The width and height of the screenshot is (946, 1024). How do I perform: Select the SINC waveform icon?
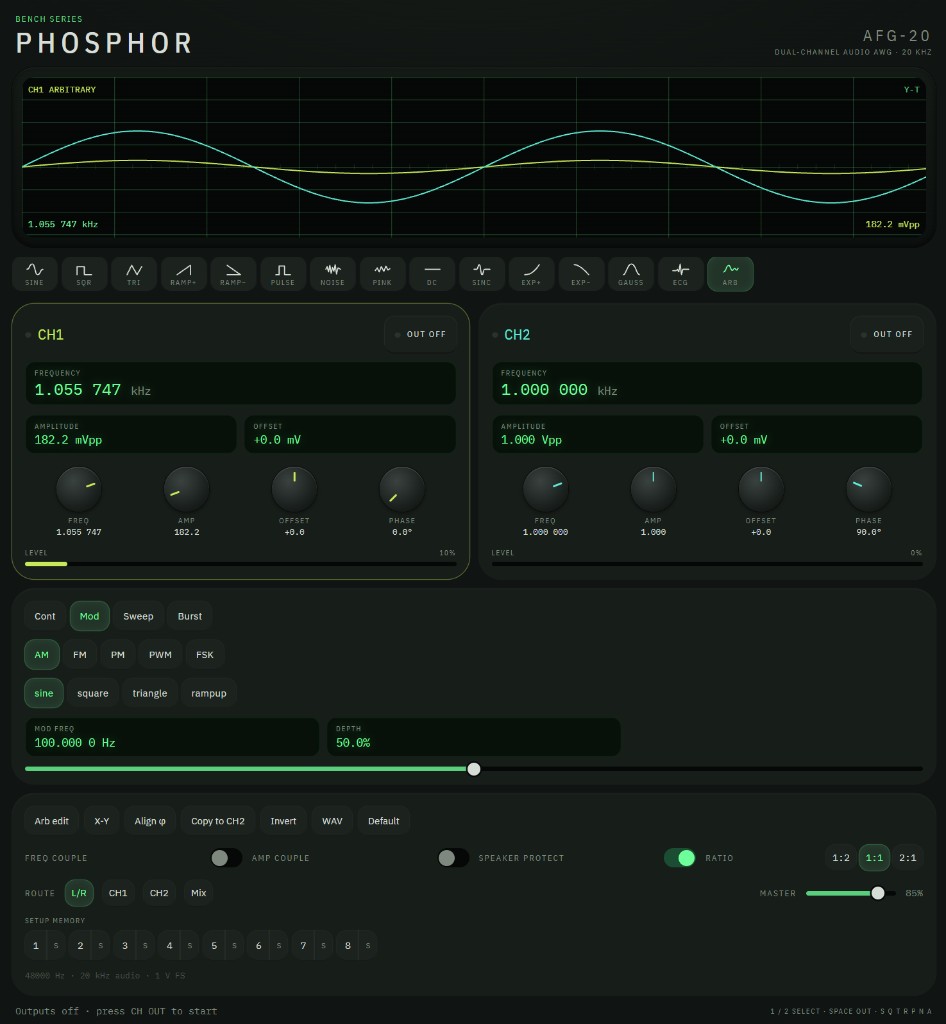coord(482,274)
